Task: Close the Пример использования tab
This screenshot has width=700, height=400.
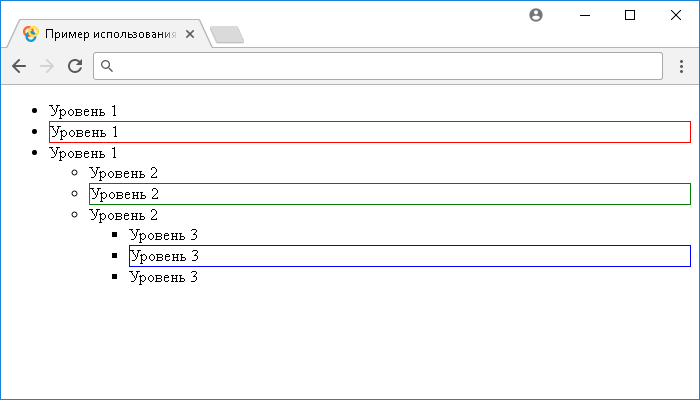Action: pyautogui.click(x=190, y=34)
